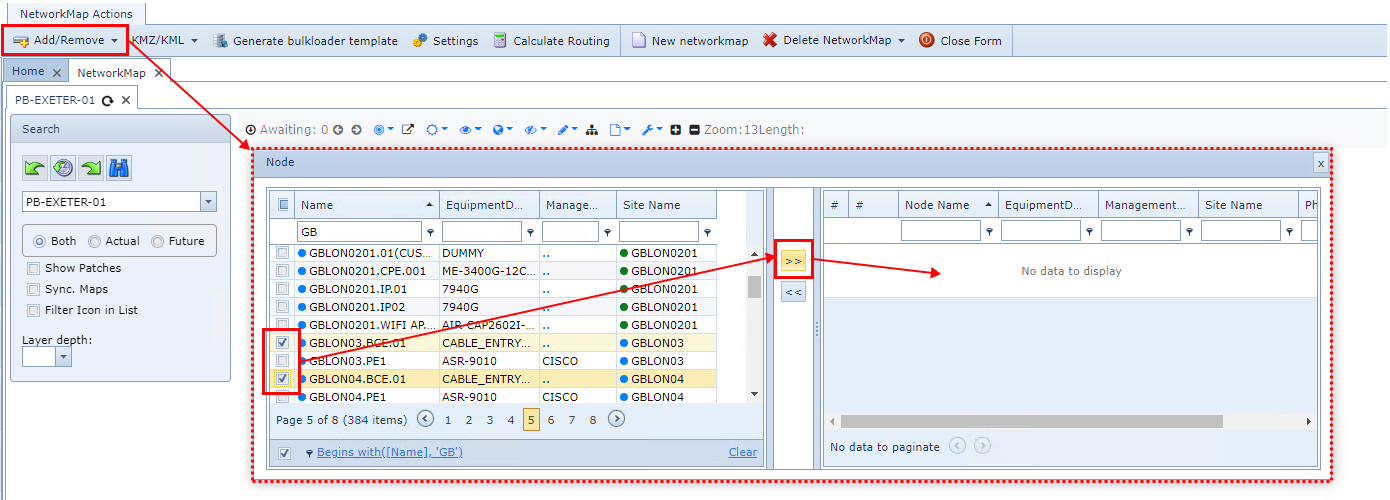Click the plus zoom-in icon
The image size is (1390, 500).
pyautogui.click(x=676, y=130)
